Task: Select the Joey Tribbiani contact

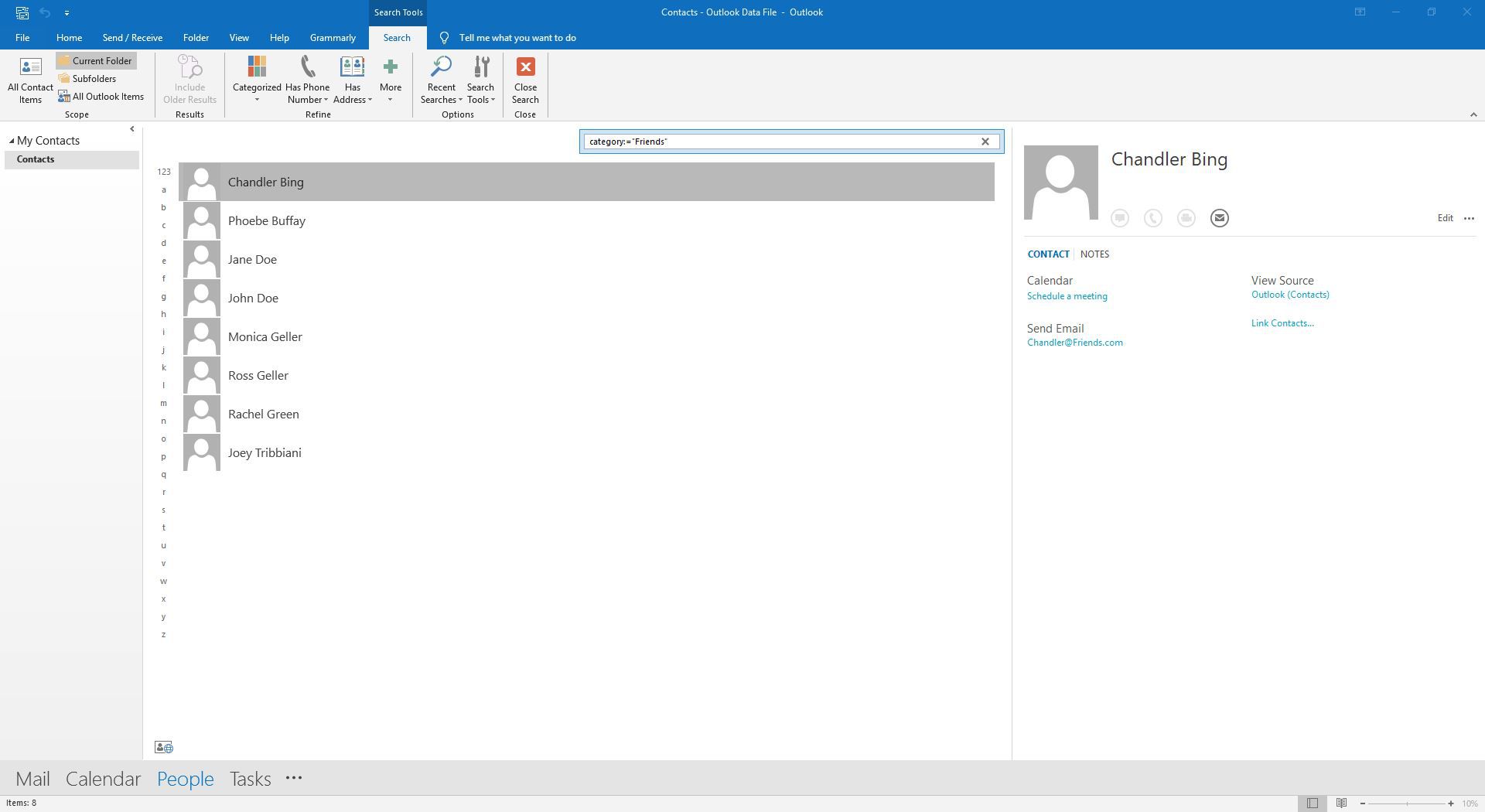Action: click(x=588, y=452)
